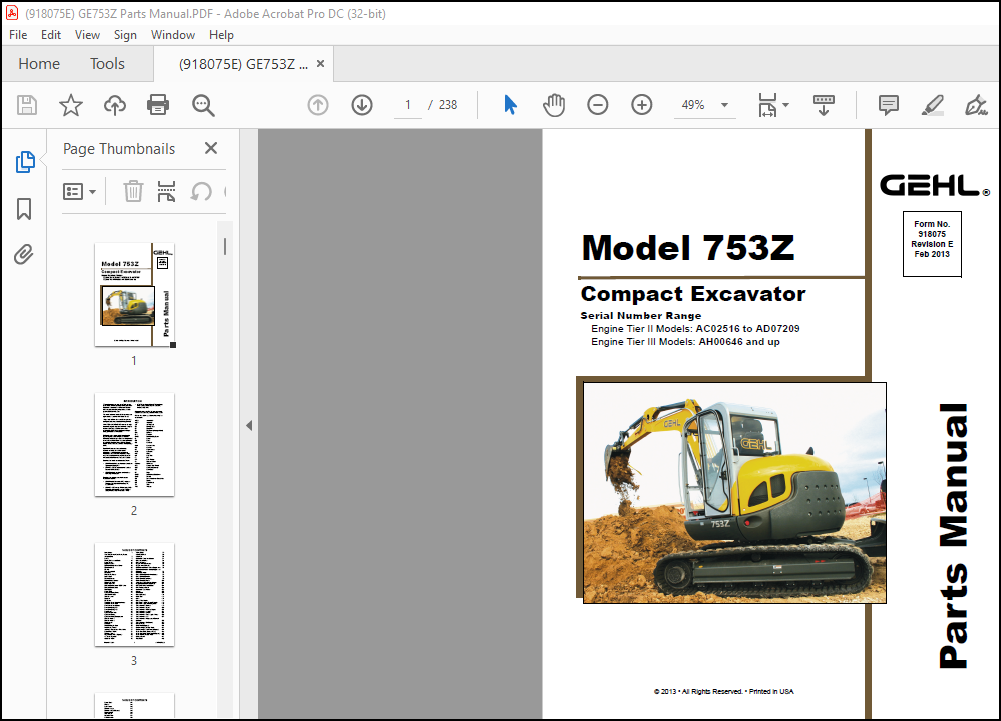This screenshot has width=1001, height=721.
Task: Click the read mode keyboard-arrow icon
Action: pos(824,105)
